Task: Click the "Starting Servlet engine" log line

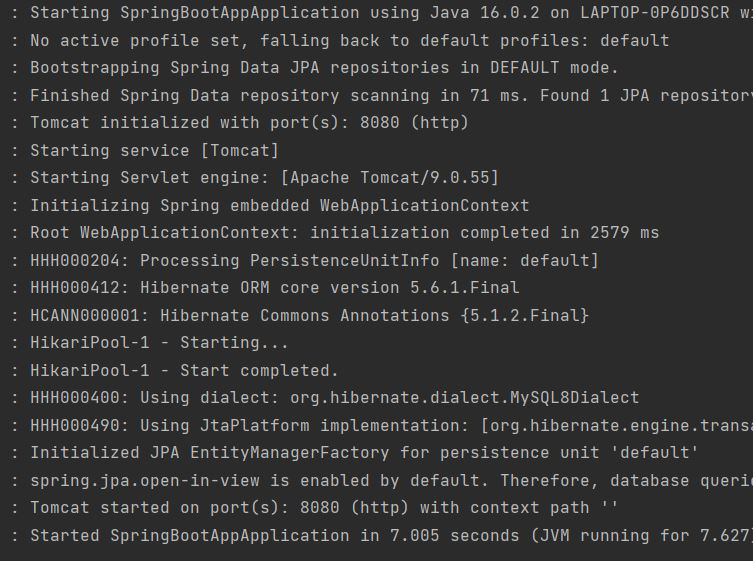Action: [264, 178]
